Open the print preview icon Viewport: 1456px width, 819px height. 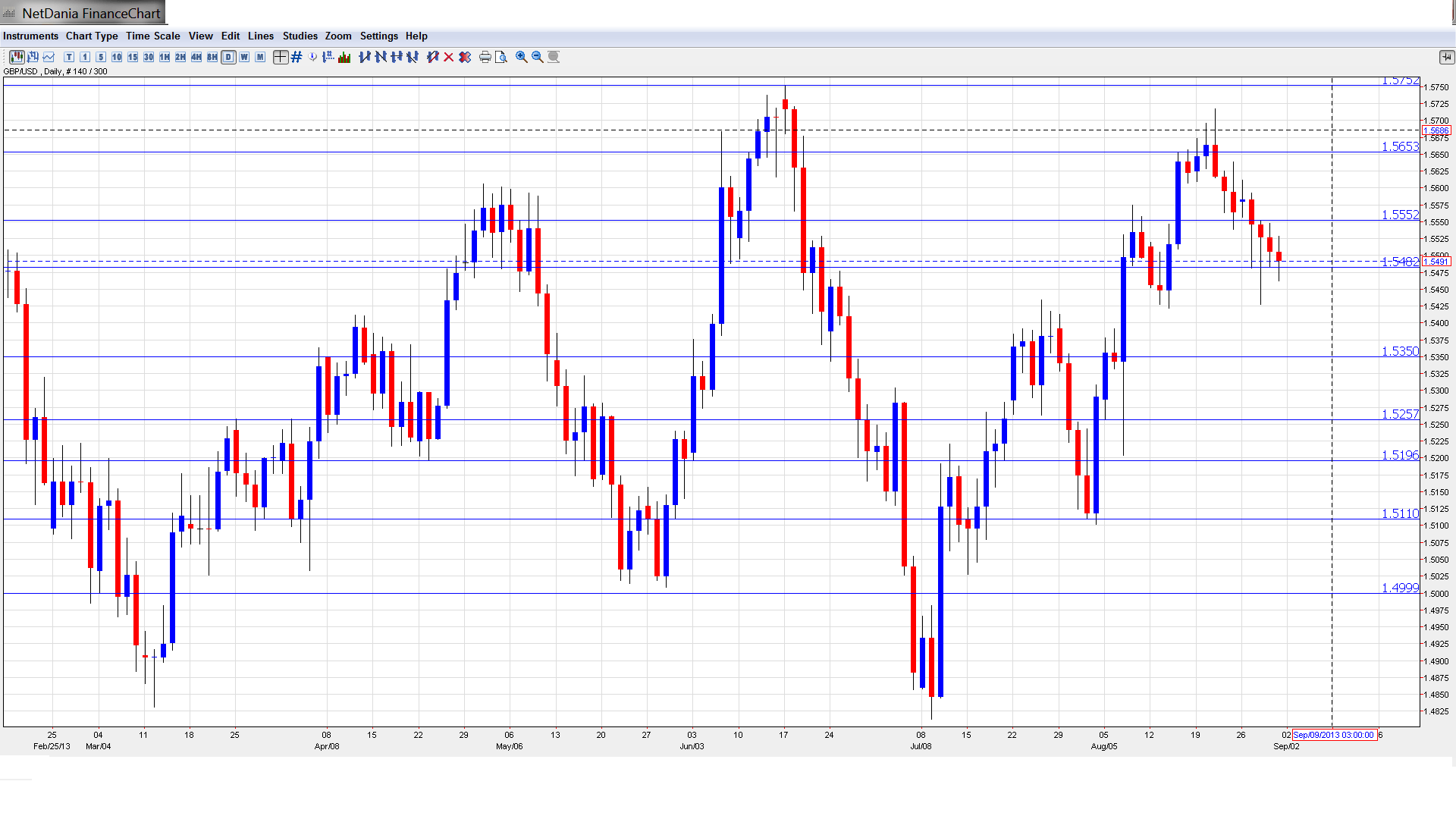[x=501, y=57]
